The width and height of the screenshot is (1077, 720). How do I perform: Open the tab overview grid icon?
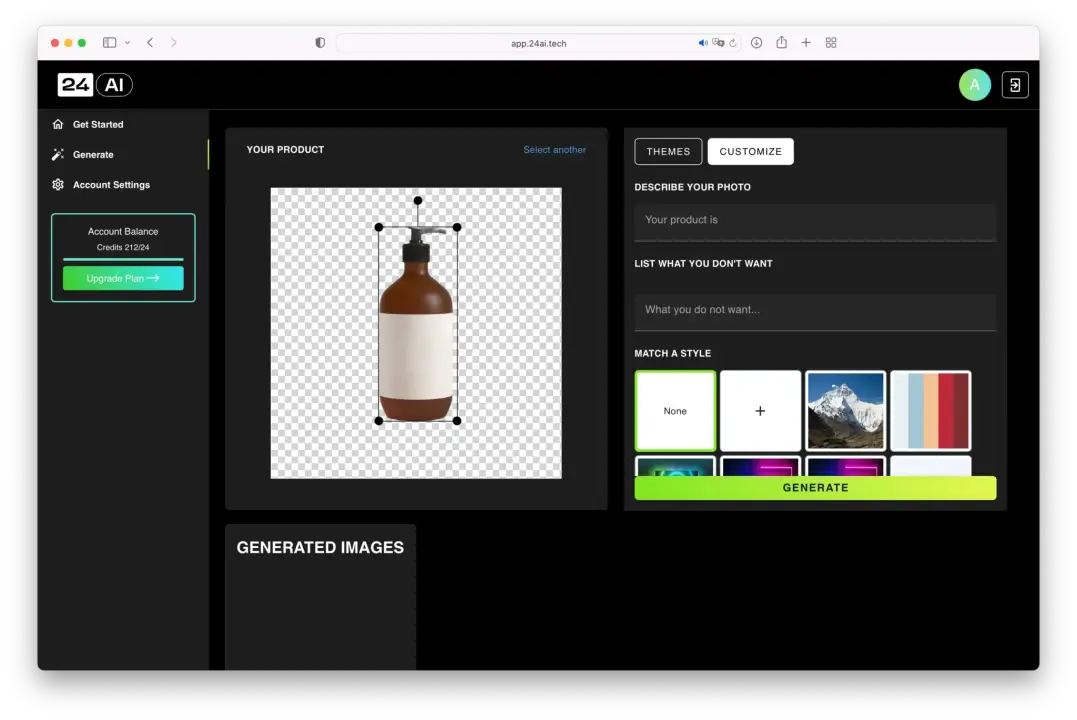[x=831, y=43]
